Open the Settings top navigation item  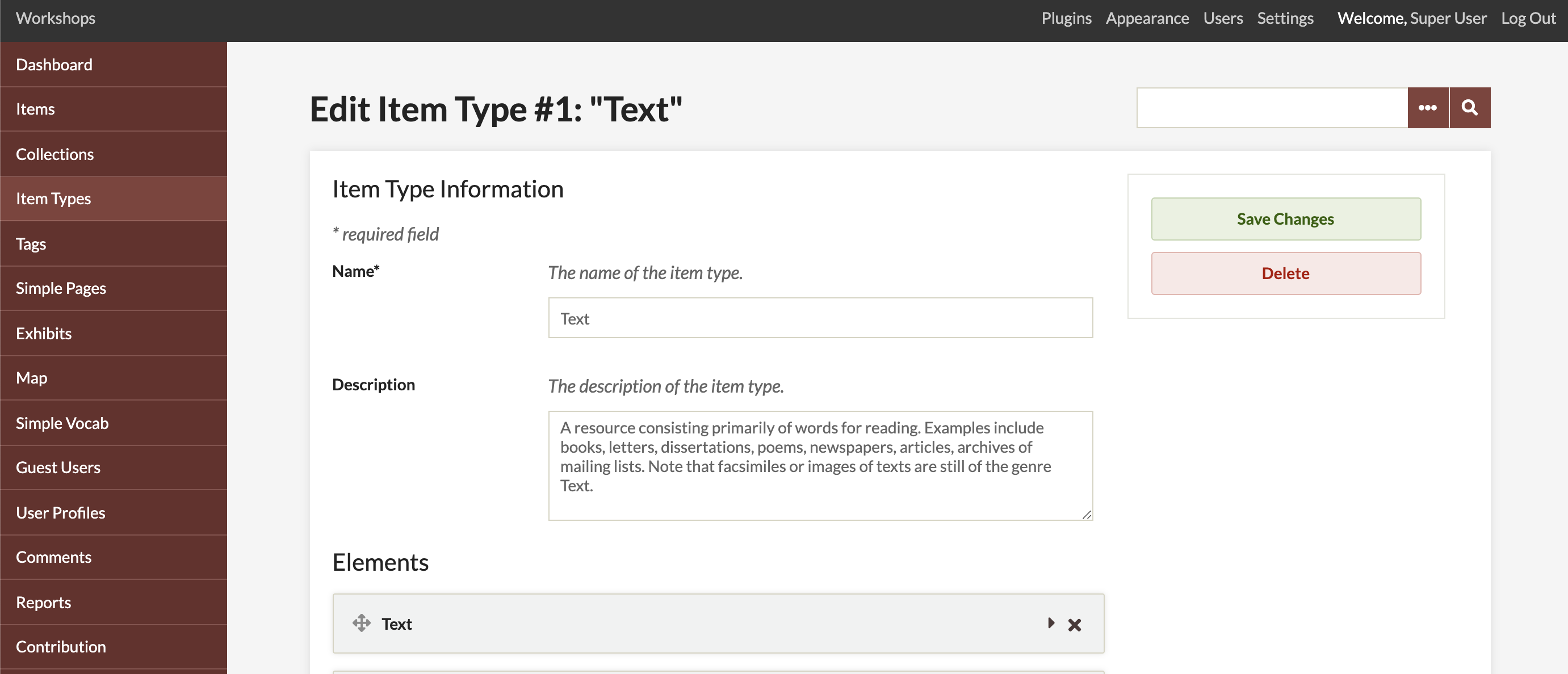click(x=1286, y=17)
